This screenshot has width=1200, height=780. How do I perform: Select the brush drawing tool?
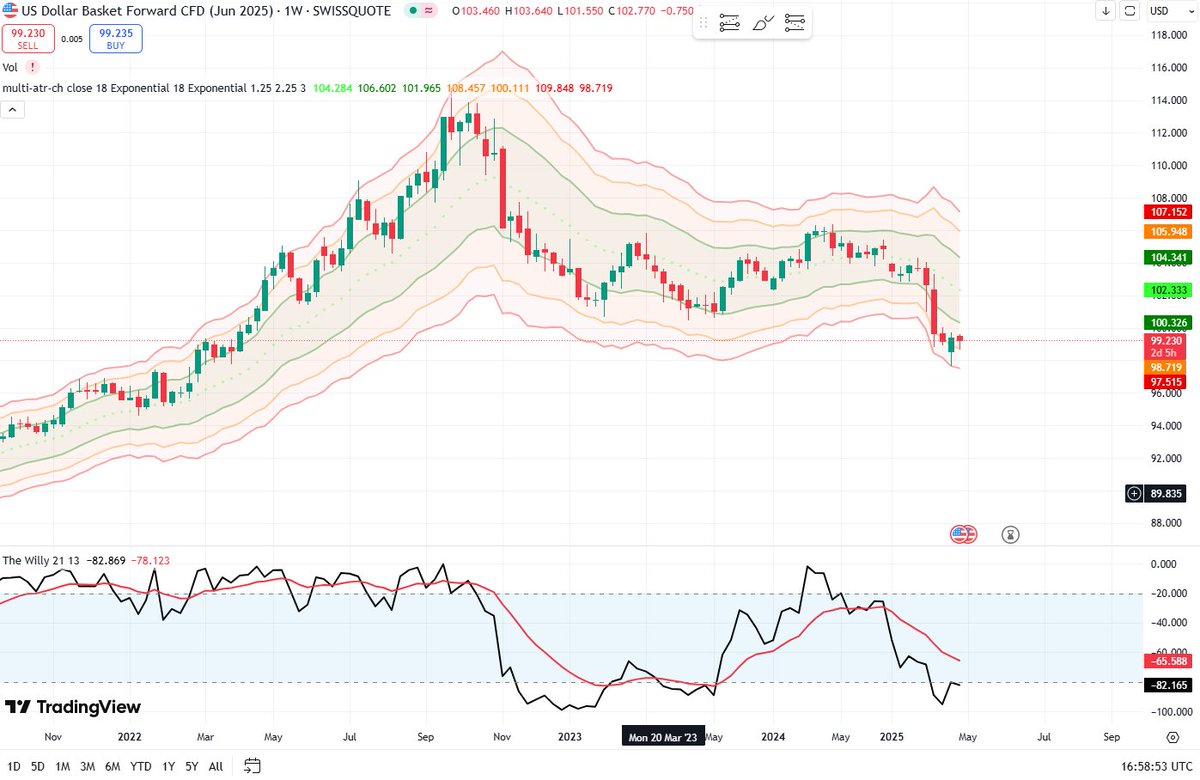[762, 21]
